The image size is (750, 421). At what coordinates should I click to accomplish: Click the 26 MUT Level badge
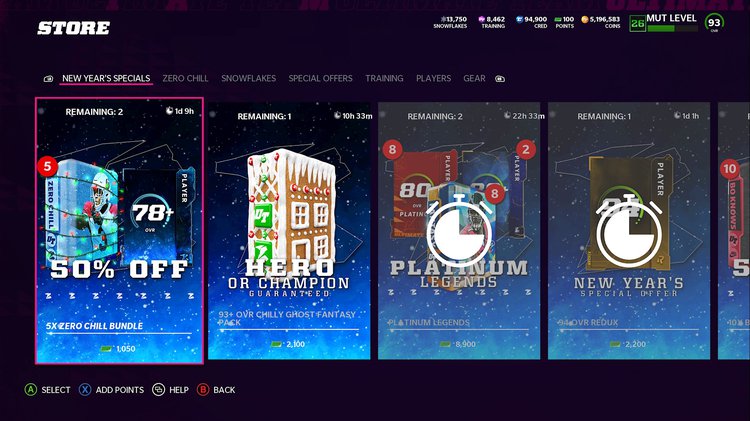(638, 23)
